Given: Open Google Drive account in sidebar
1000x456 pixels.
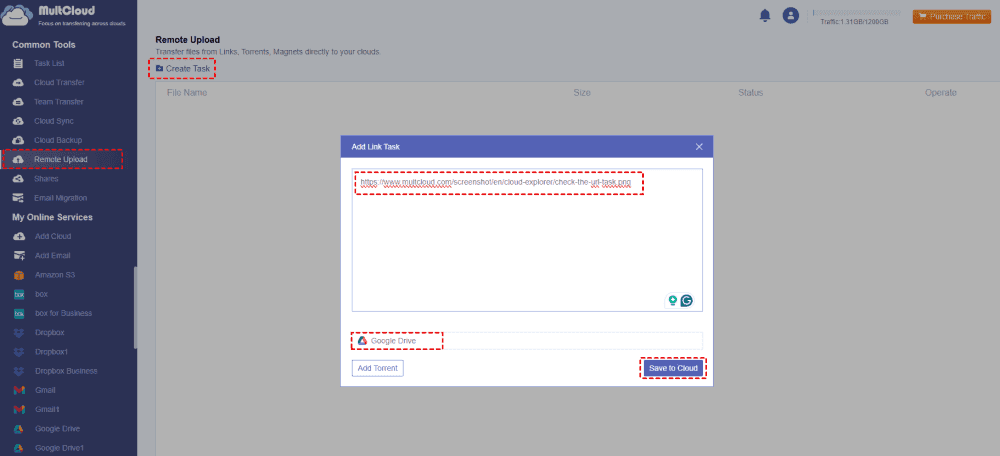Looking at the screenshot, I should pos(57,429).
